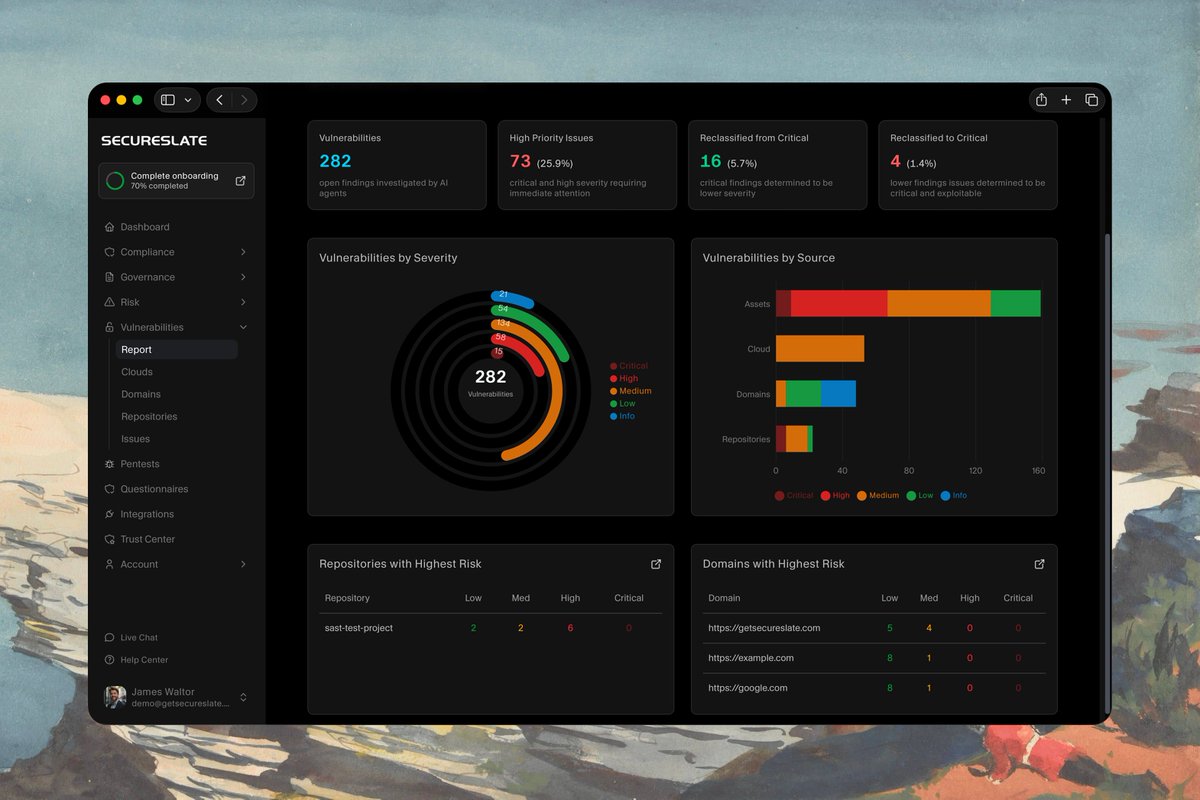Expand the Governance section chevron
Image resolution: width=1200 pixels, height=800 pixels.
pyautogui.click(x=243, y=277)
